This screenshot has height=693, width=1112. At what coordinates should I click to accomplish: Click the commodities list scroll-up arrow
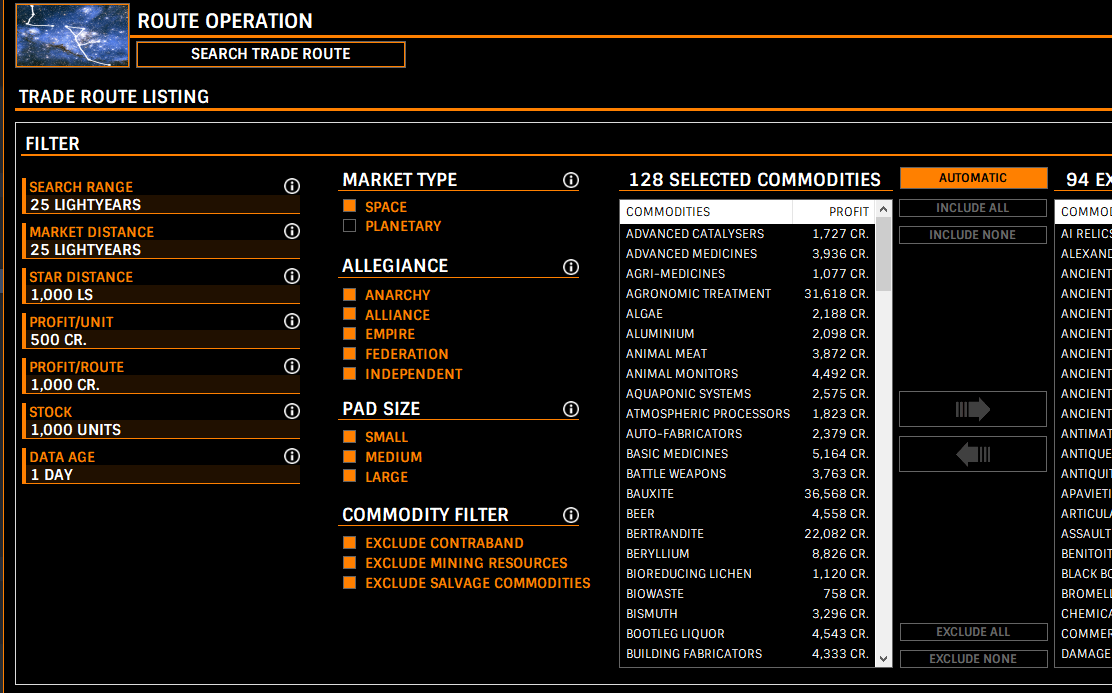(884, 209)
